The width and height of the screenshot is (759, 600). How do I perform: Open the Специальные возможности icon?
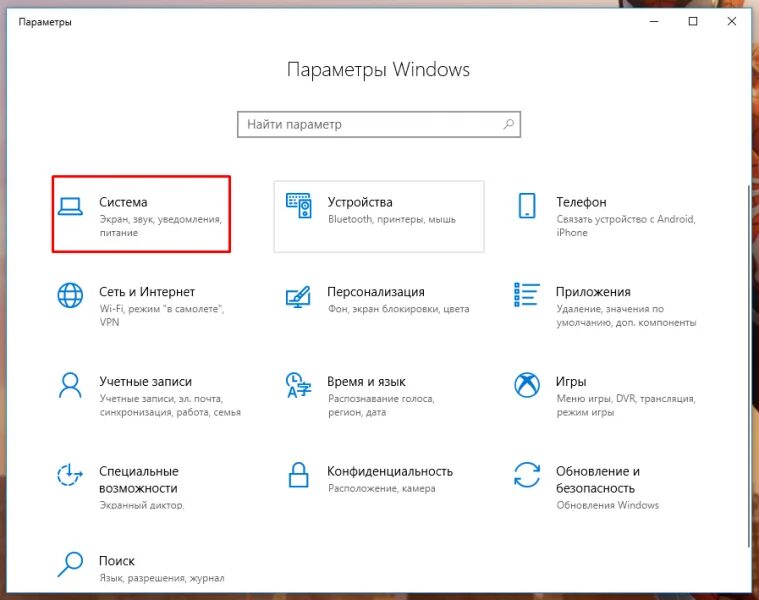(x=70, y=475)
